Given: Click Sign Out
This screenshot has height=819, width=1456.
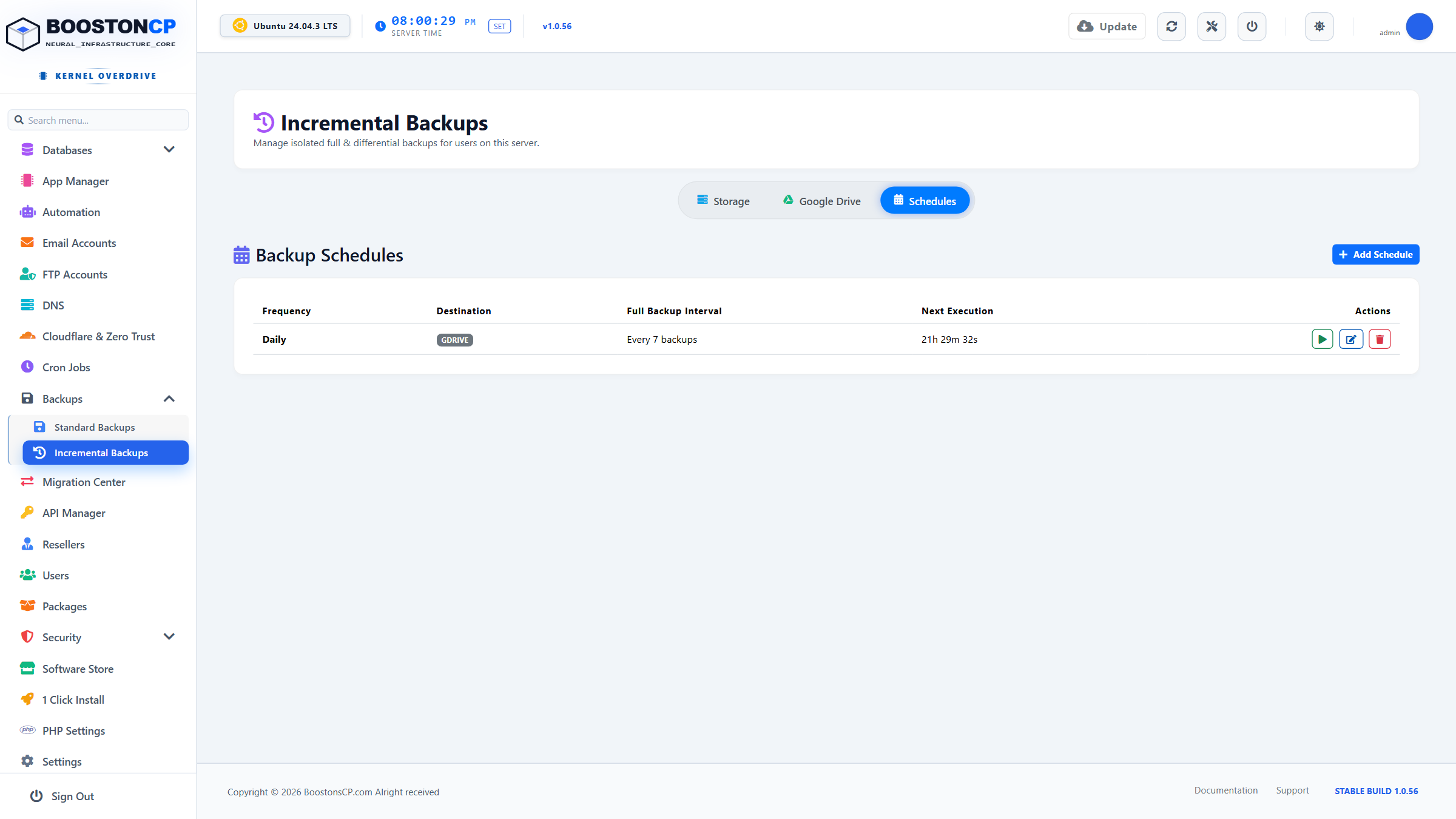Looking at the screenshot, I should click(62, 796).
